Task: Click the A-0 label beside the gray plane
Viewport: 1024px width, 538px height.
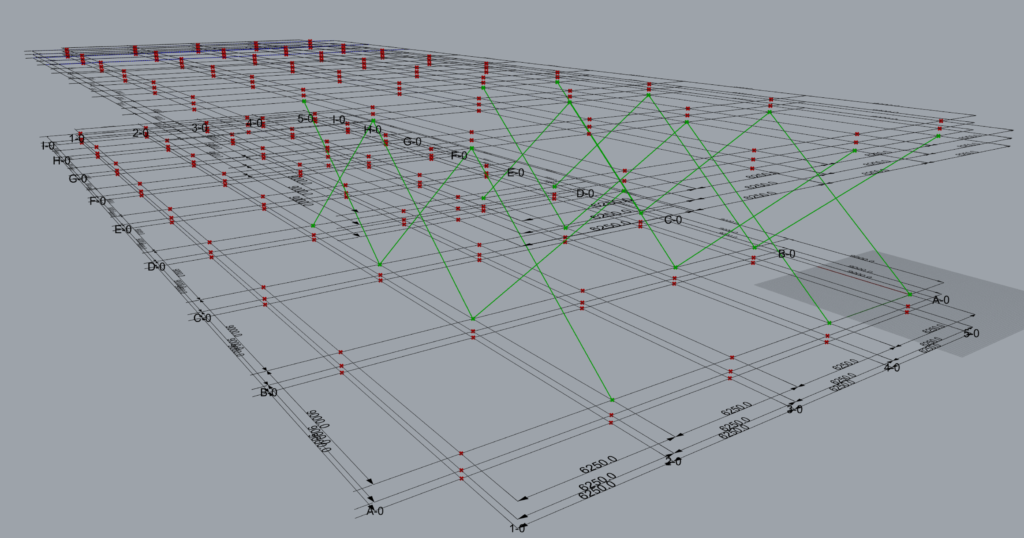Action: tap(940, 300)
